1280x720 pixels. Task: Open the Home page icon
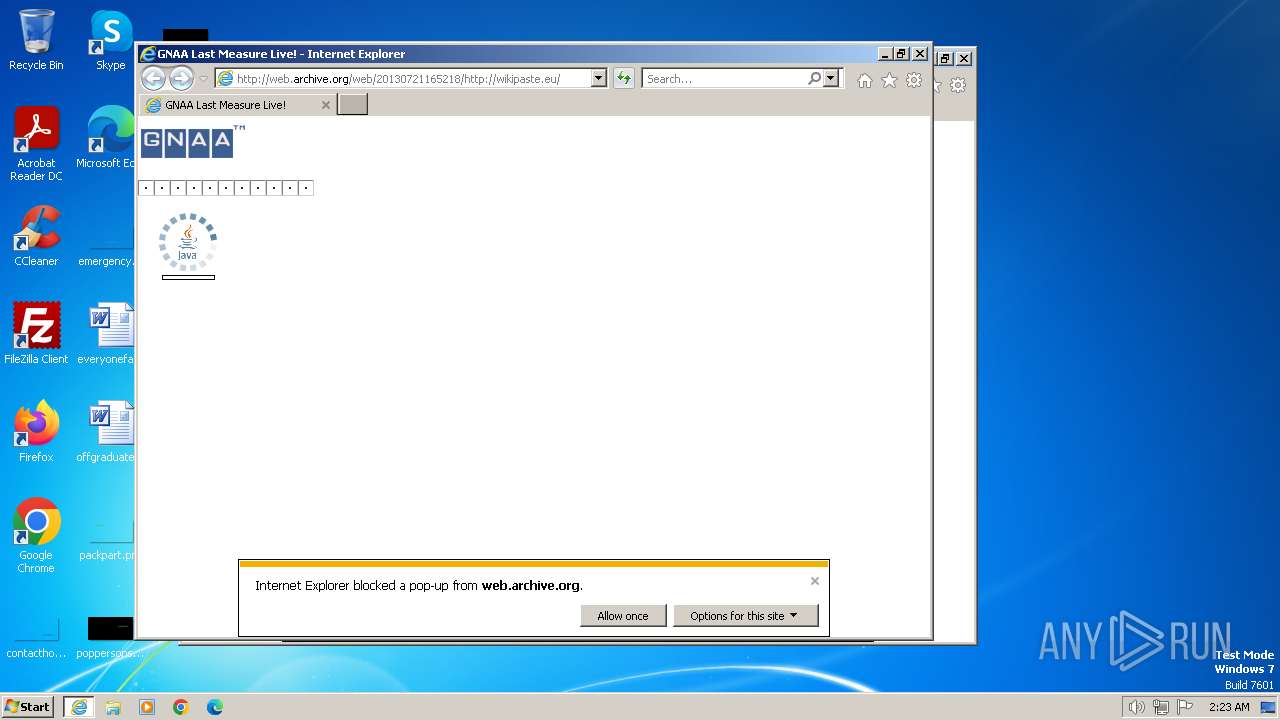coord(865,81)
